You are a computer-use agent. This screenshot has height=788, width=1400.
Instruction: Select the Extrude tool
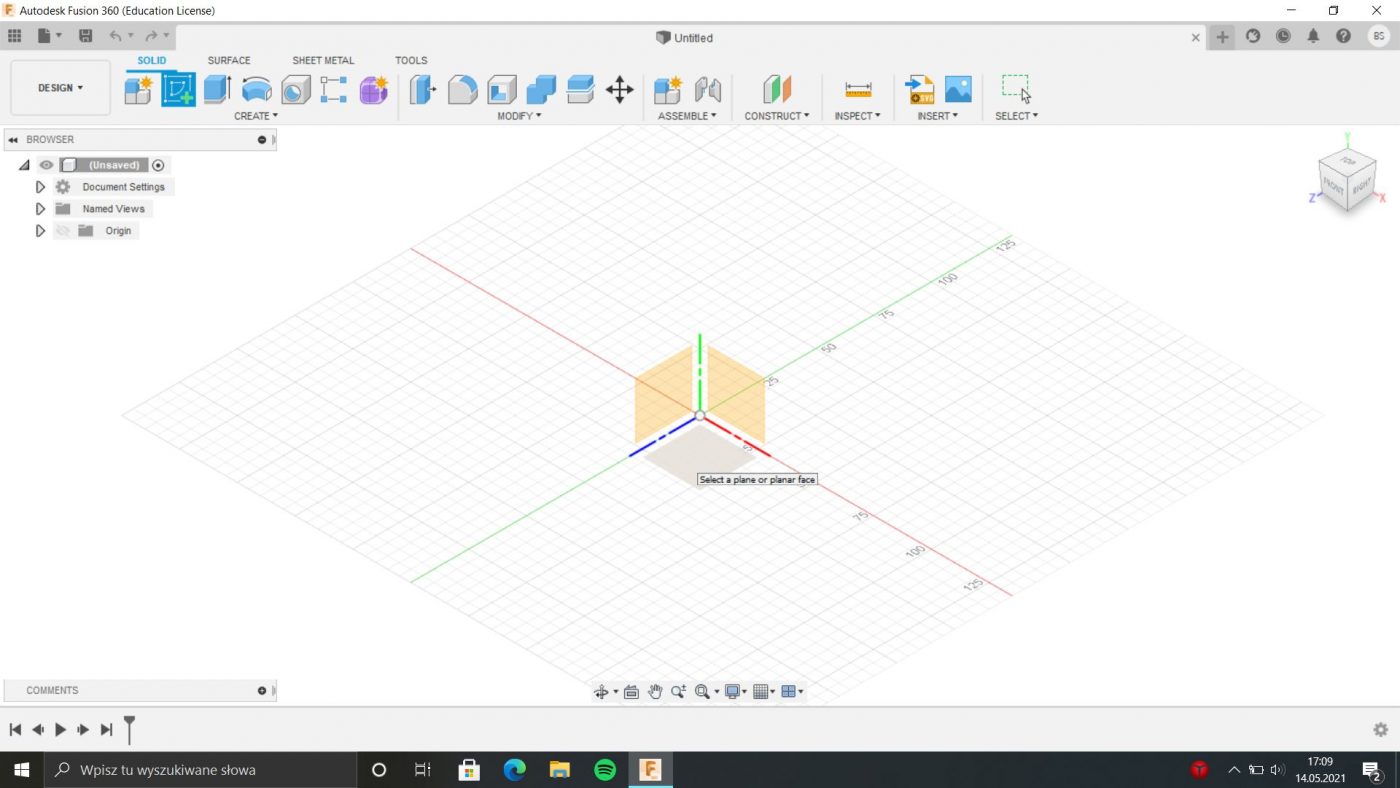217,90
